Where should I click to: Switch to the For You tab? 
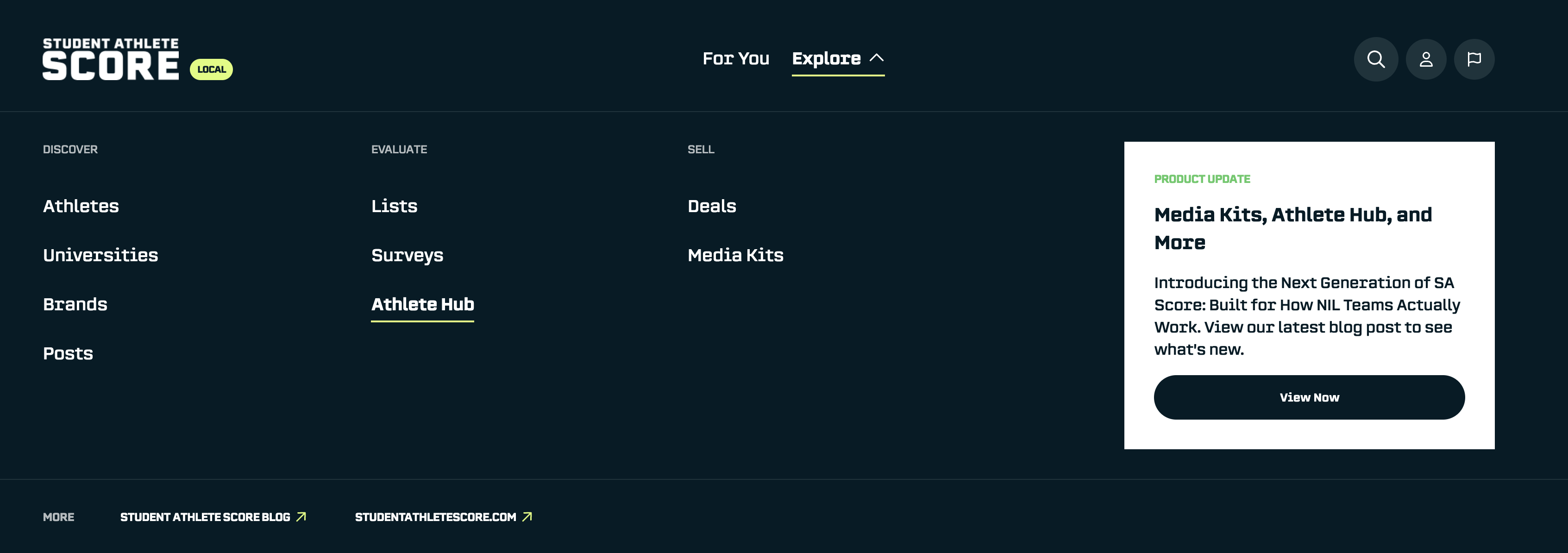pyautogui.click(x=735, y=58)
